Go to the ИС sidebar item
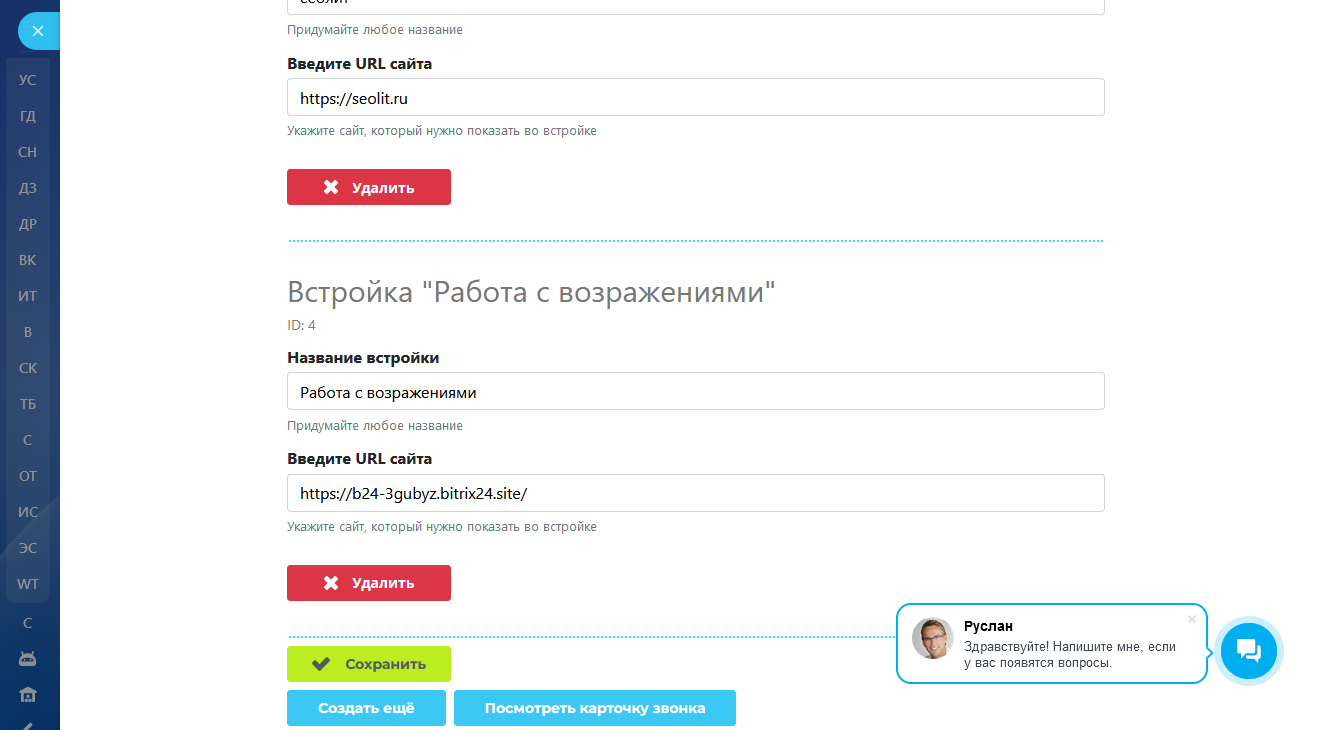Viewport: 1317px width, 730px height. click(x=28, y=512)
